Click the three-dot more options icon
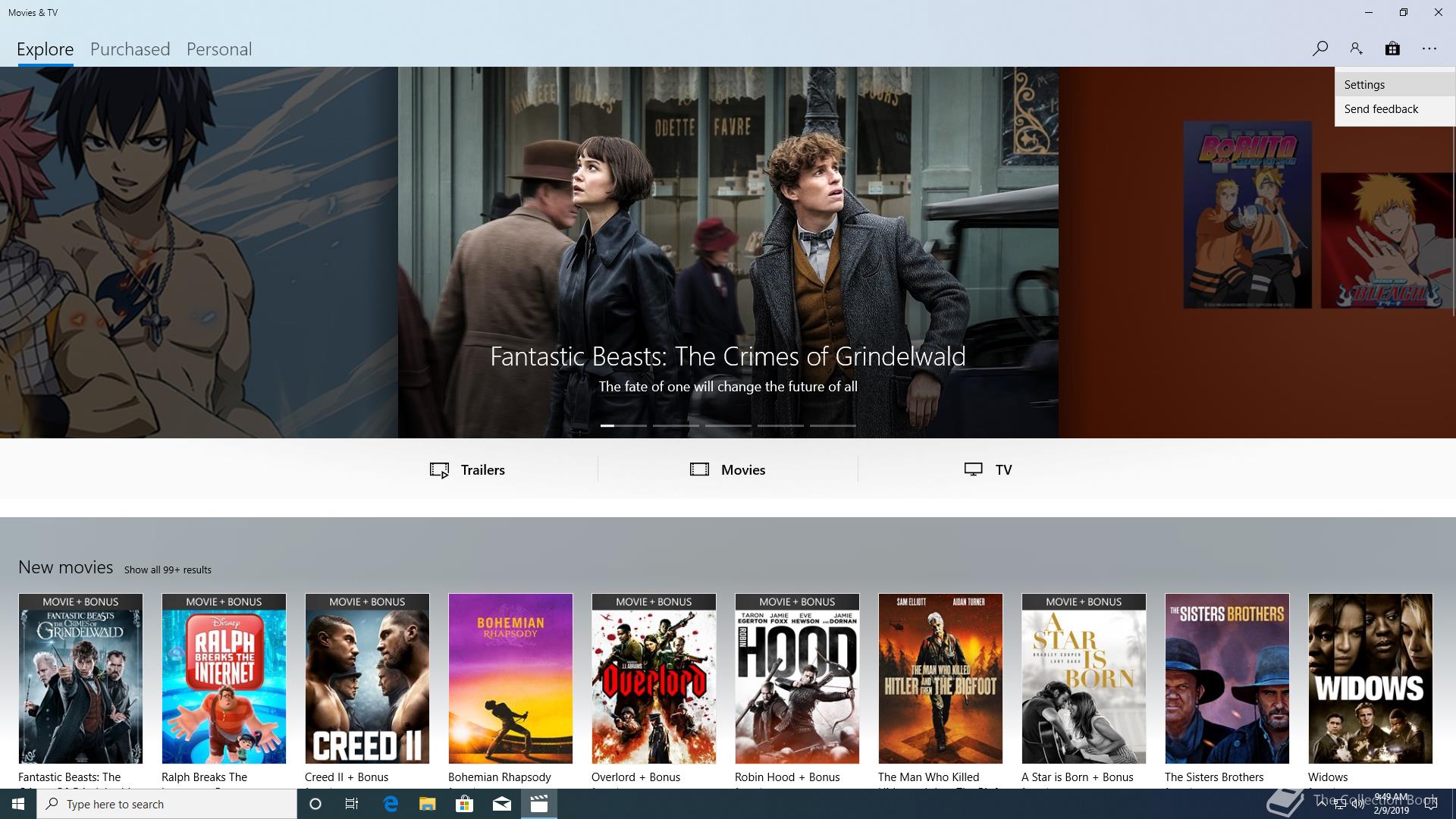Screen dimensions: 1456x819 point(1429,49)
